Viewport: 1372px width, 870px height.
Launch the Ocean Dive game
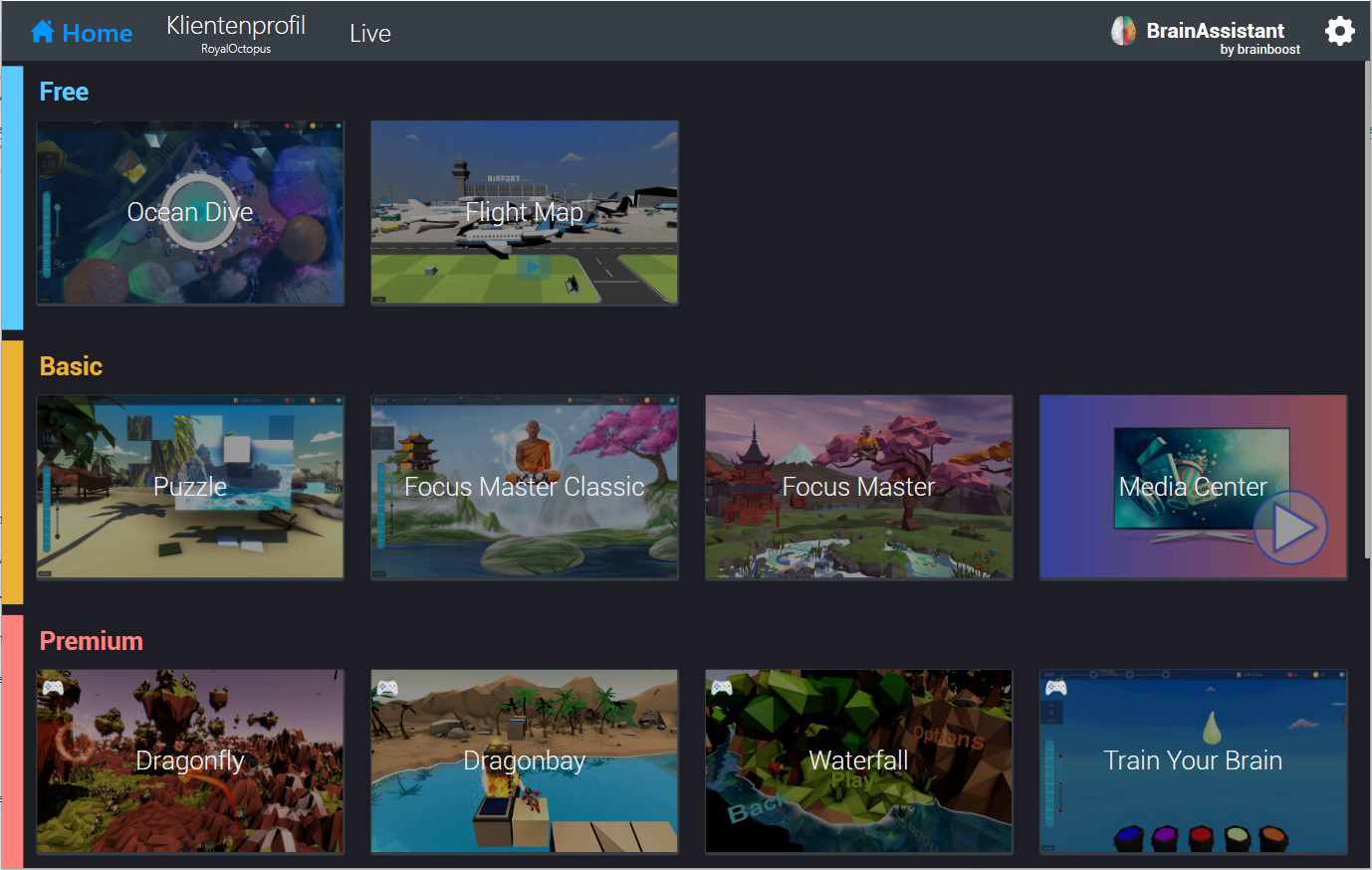[189, 212]
